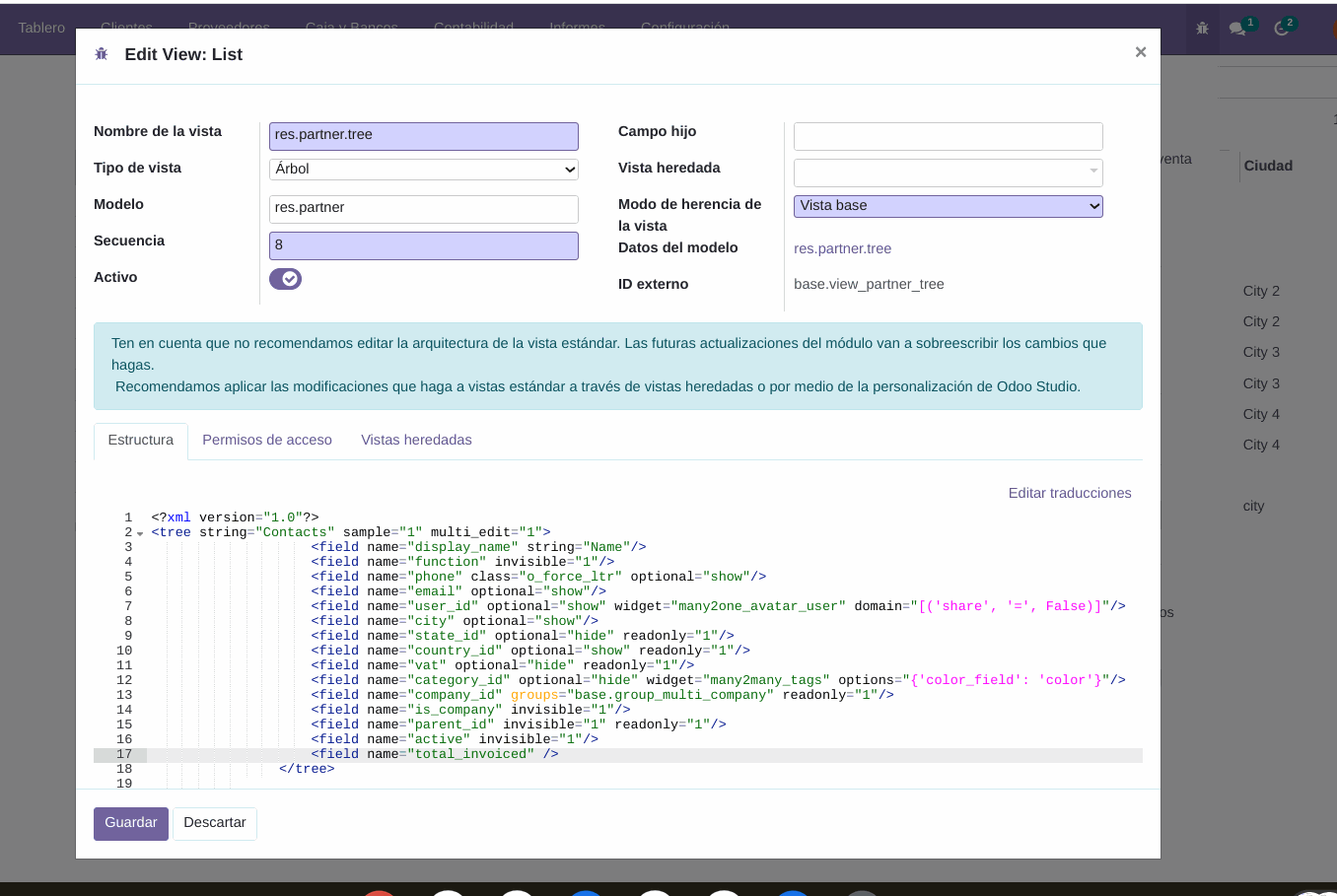The height and width of the screenshot is (896, 1337).
Task: Toggle the Activo switch
Action: [x=285, y=279]
